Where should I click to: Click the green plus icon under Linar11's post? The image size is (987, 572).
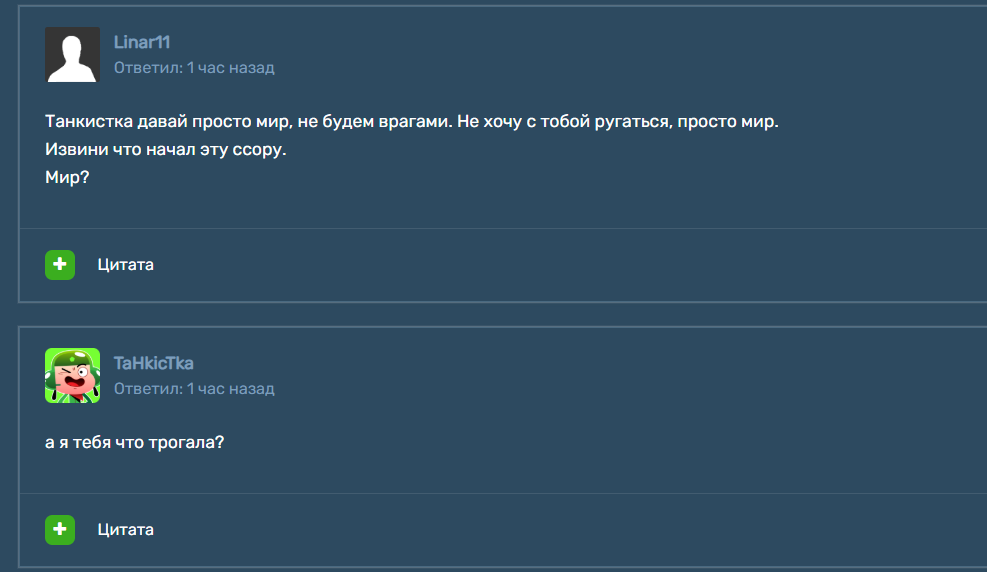click(60, 265)
